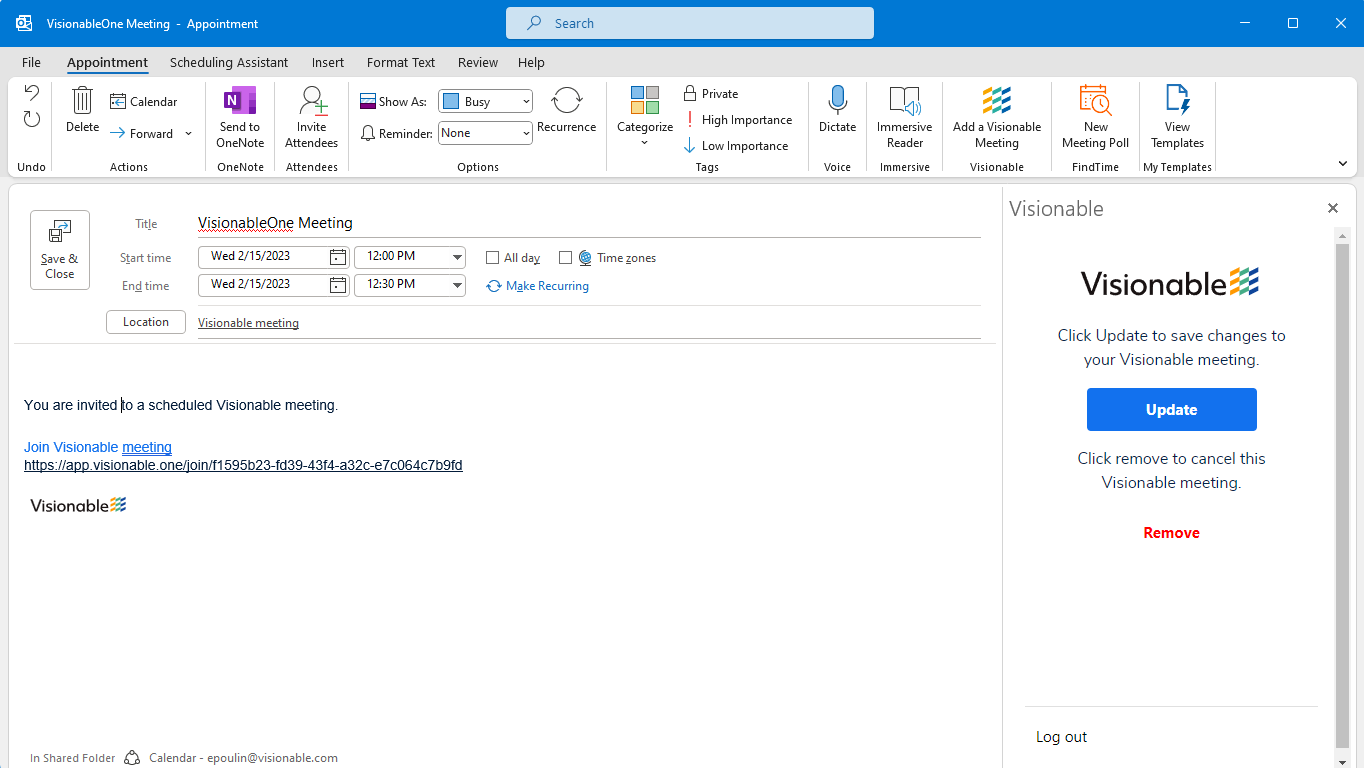Click the blue Update button

point(1172,410)
